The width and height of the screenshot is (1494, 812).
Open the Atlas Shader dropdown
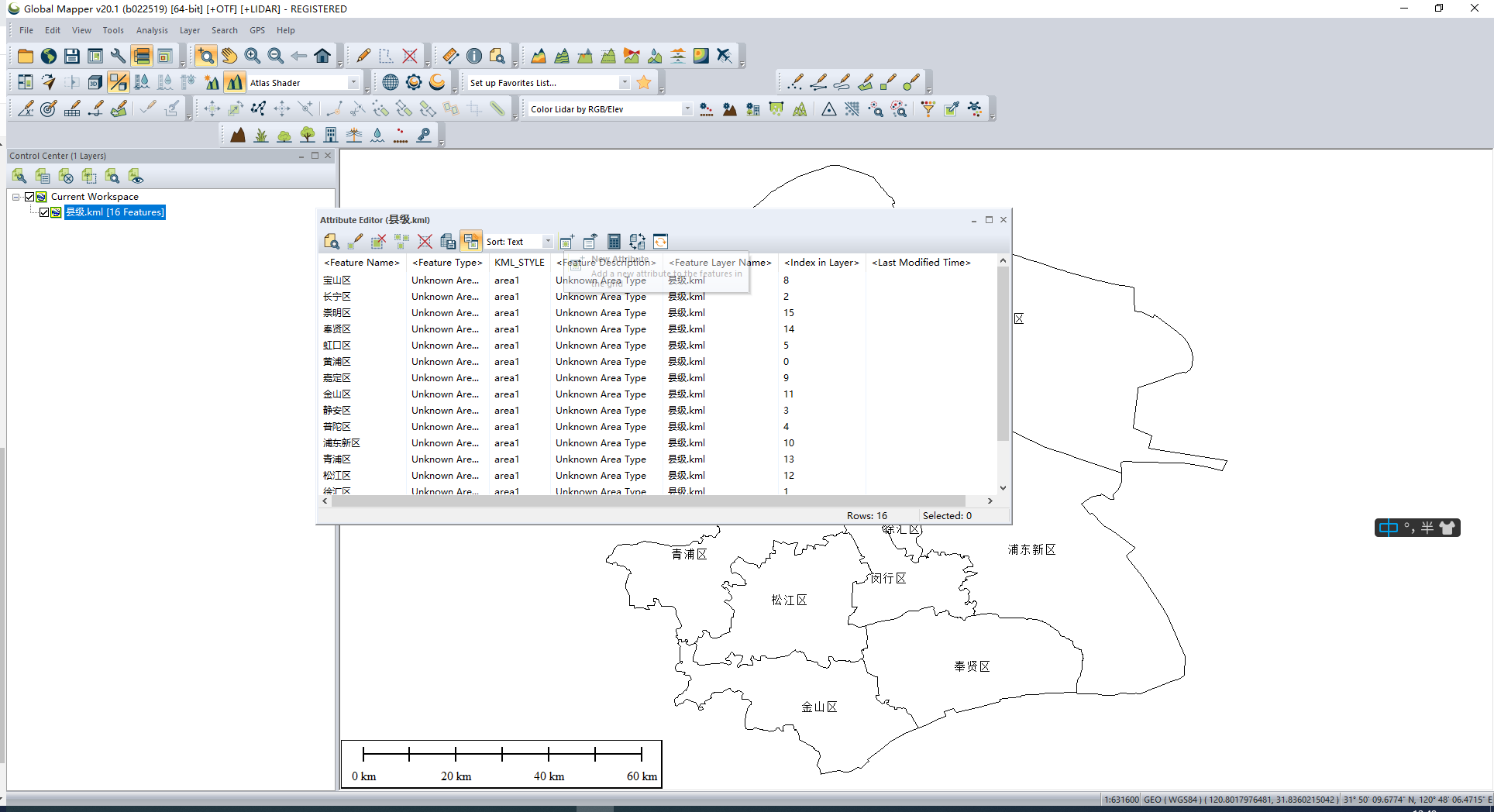click(x=353, y=81)
